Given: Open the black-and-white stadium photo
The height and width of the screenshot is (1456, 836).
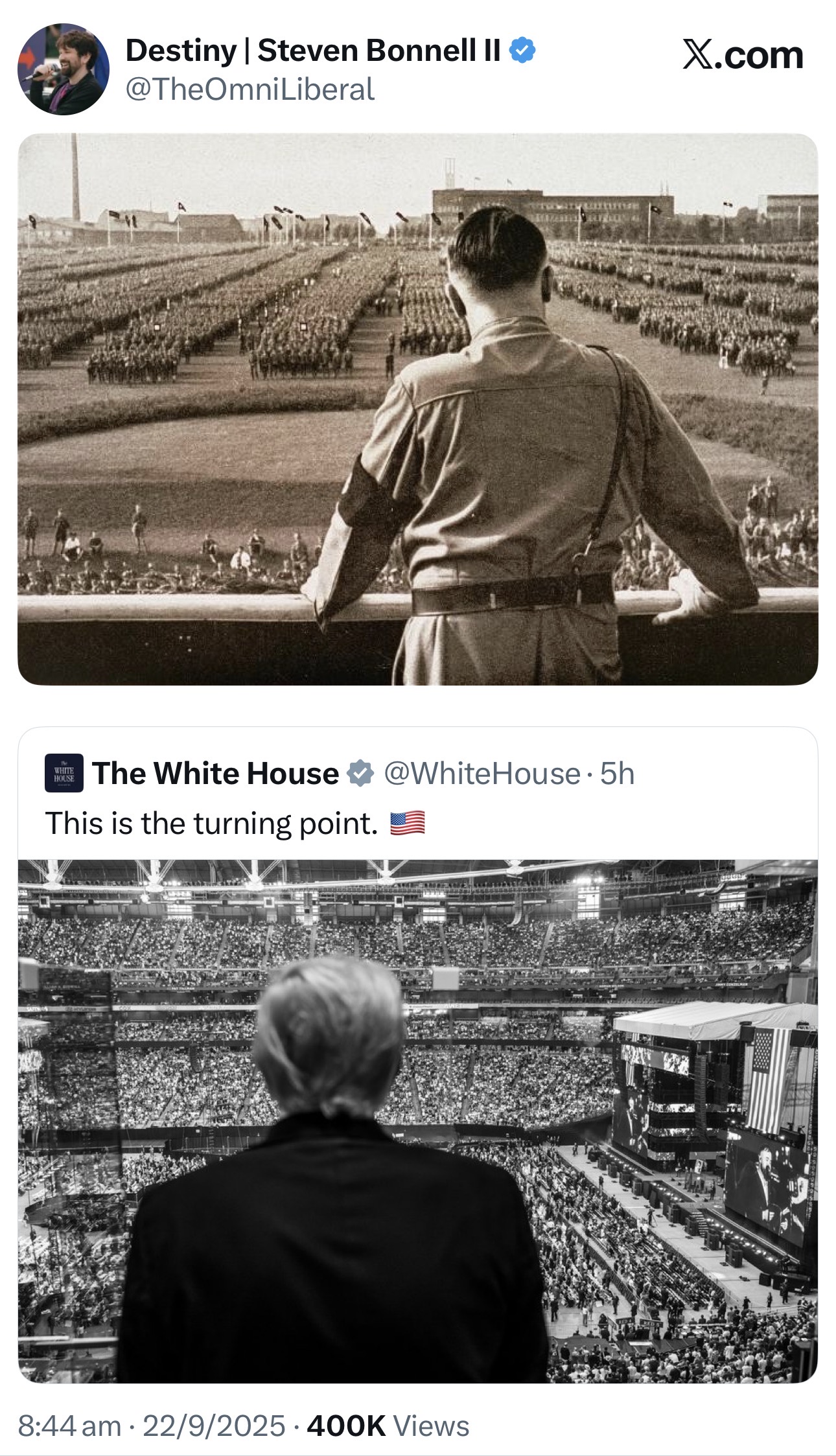Looking at the screenshot, I should (418, 1121).
